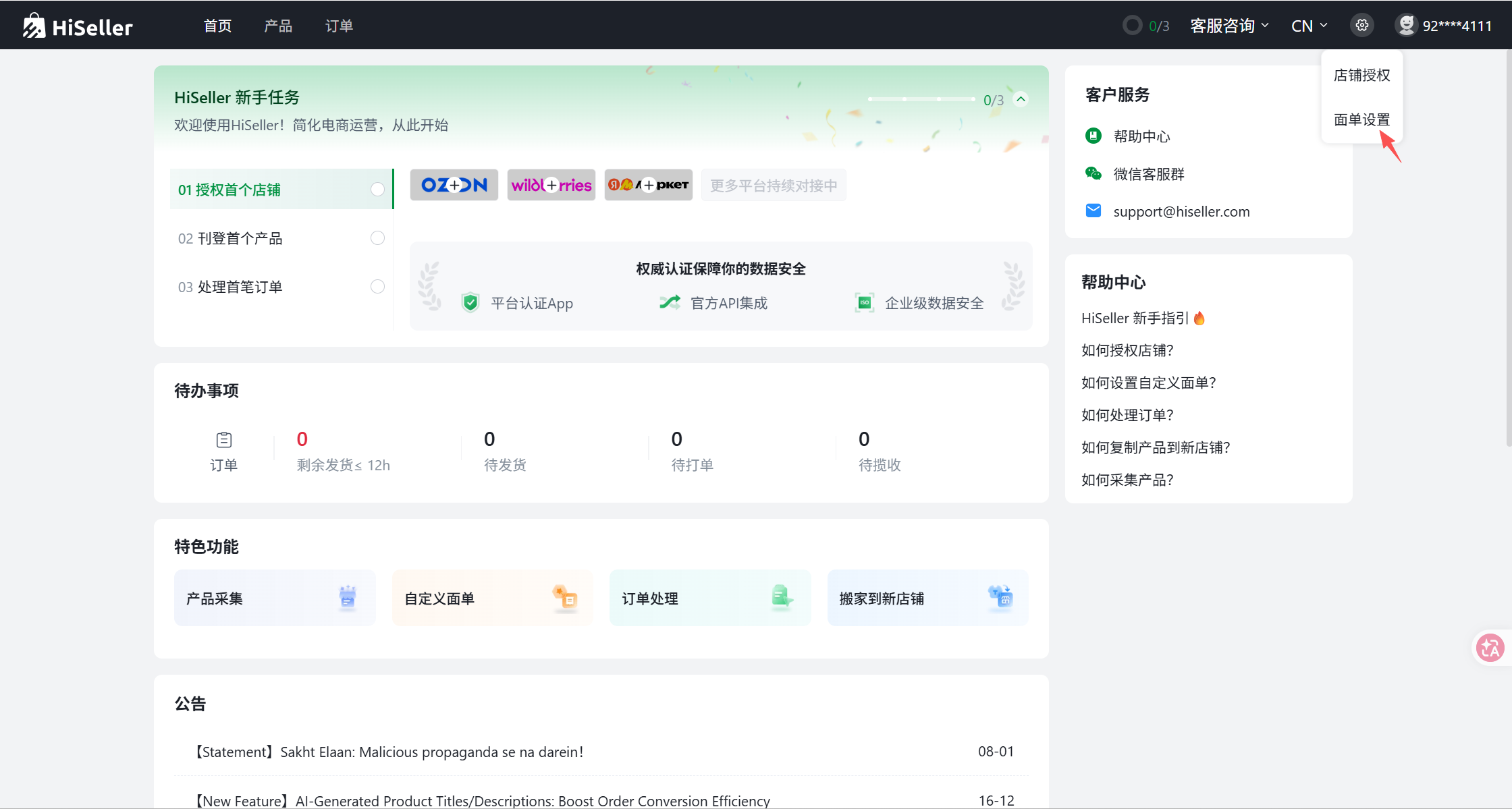This screenshot has width=1512, height=809.
Task: Open the CN language dropdown
Action: pos(1309,26)
